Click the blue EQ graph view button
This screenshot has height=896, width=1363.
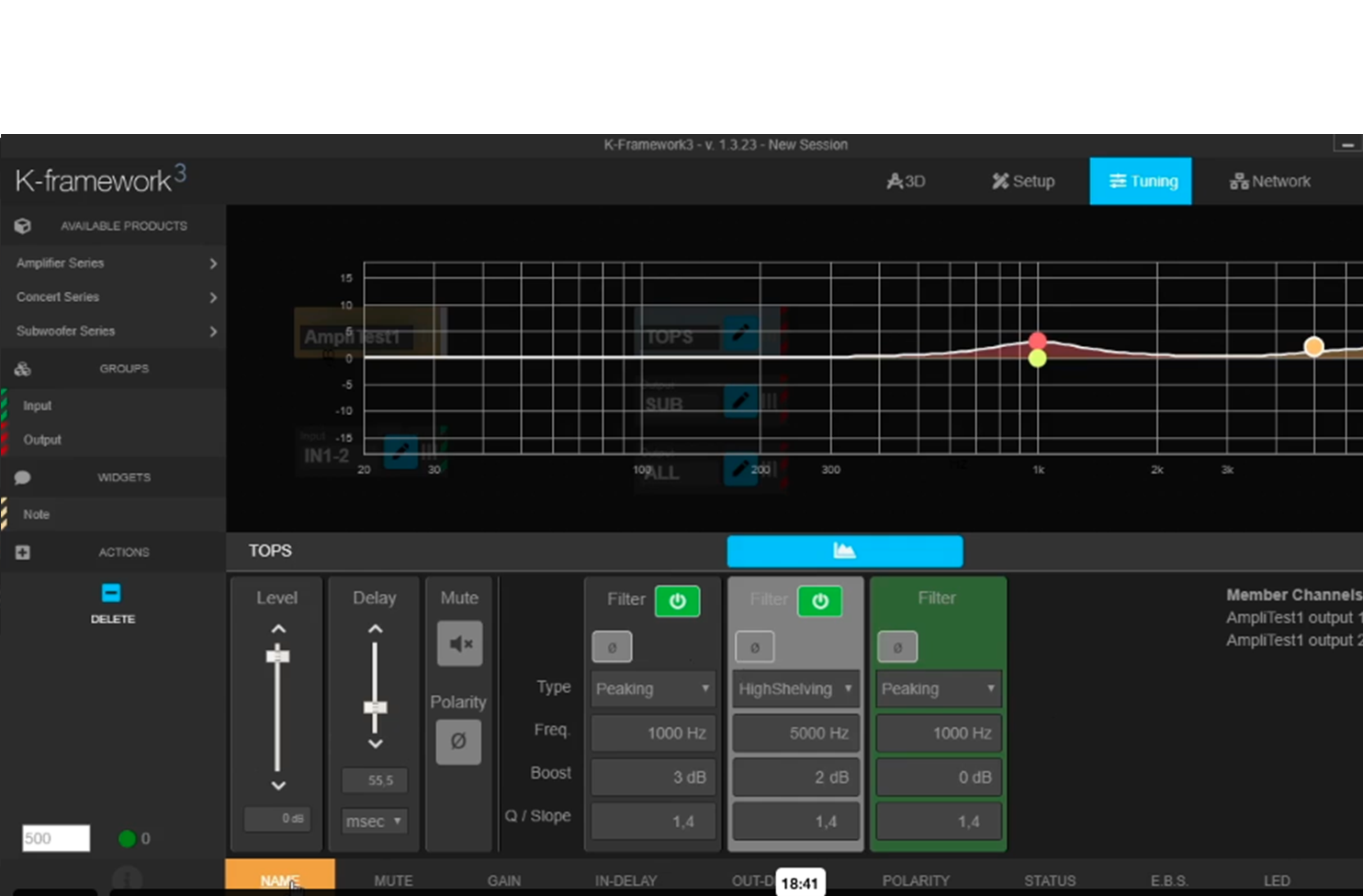coord(844,551)
